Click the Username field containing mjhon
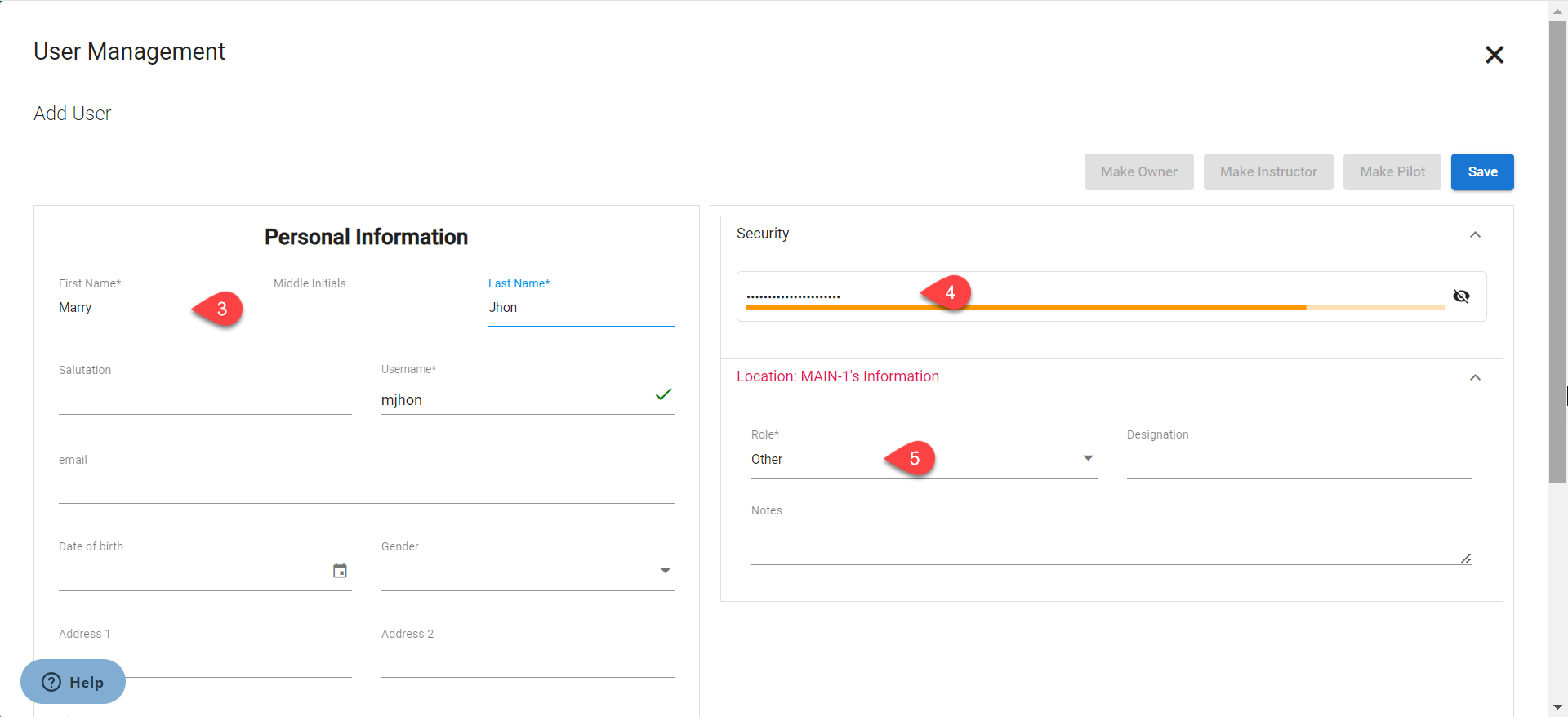The height and width of the screenshot is (717, 1568). (514, 400)
